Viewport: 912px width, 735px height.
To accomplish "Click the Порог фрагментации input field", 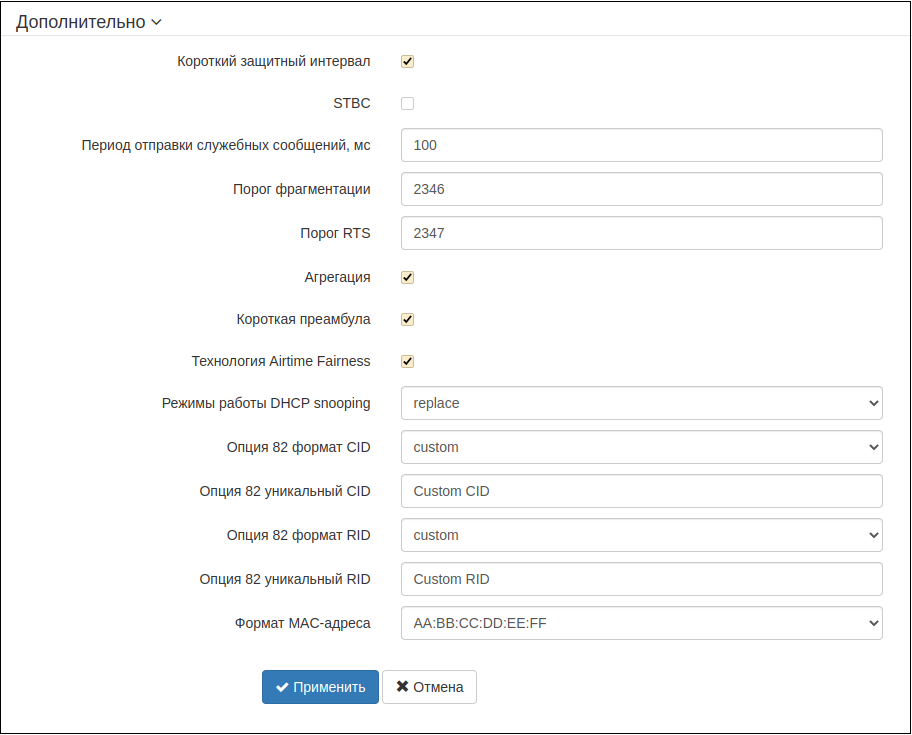I will tap(641, 189).
